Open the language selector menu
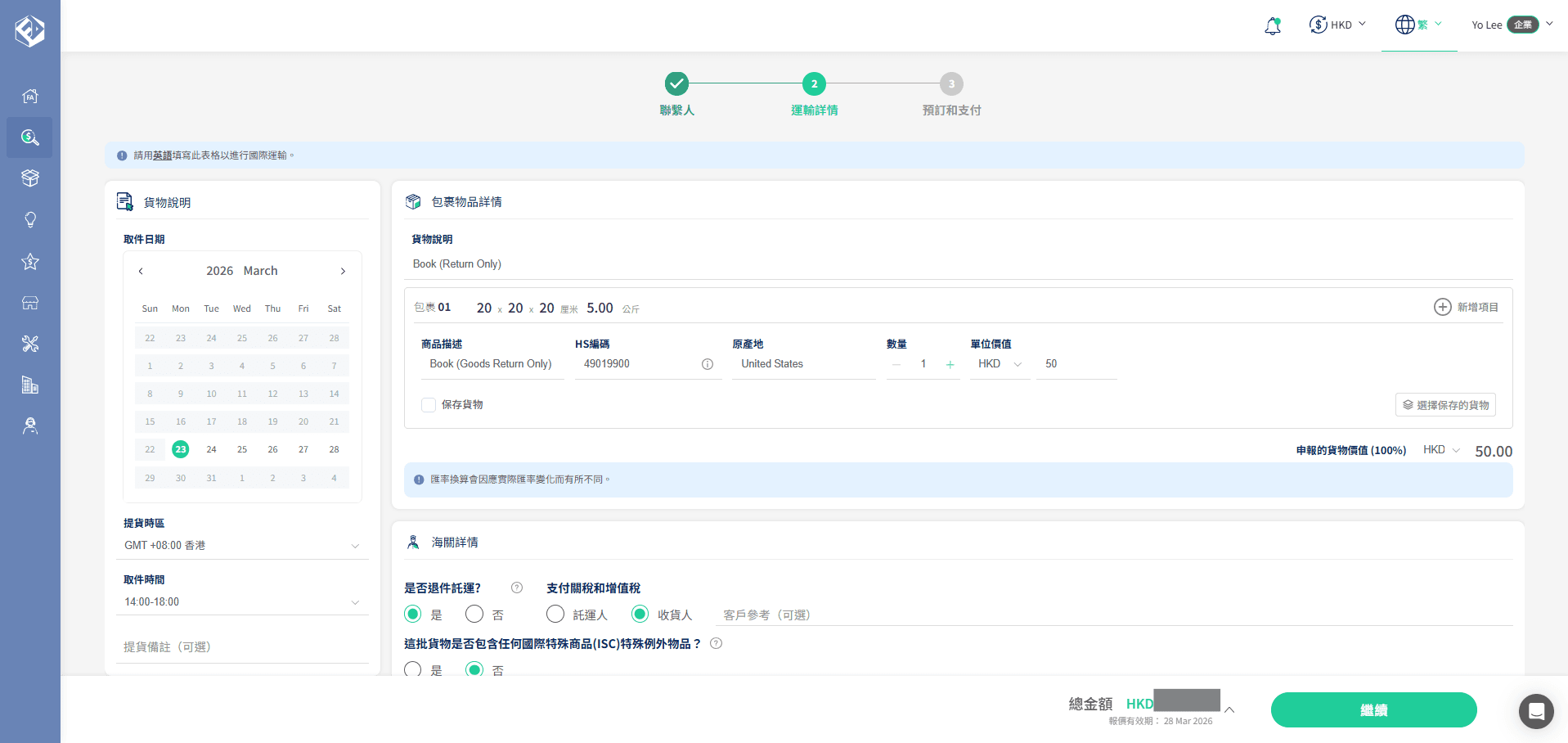The height and width of the screenshot is (743, 1568). (1418, 25)
